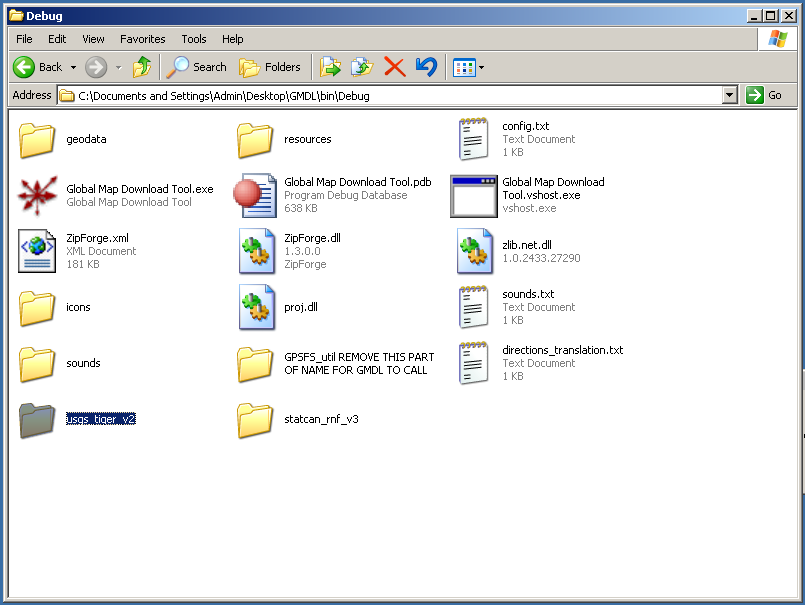Click the sounds.txt file name
The image size is (805, 605).
pyautogui.click(x=528, y=294)
